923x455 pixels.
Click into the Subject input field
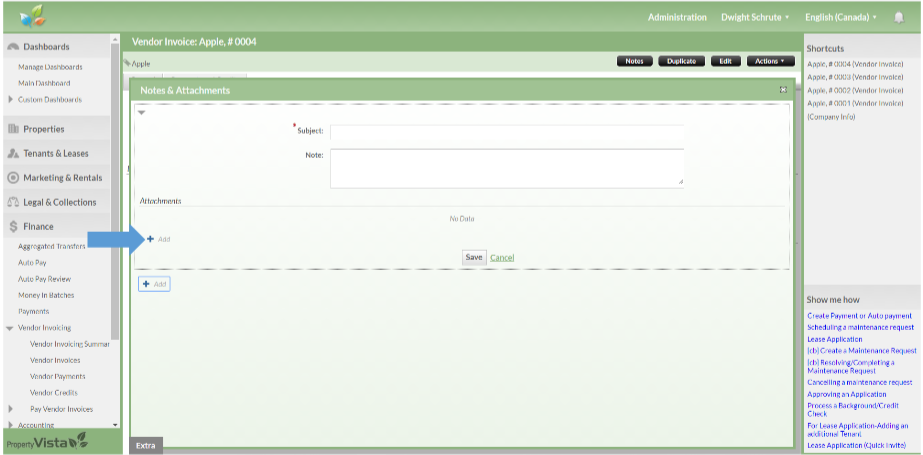tap(507, 132)
